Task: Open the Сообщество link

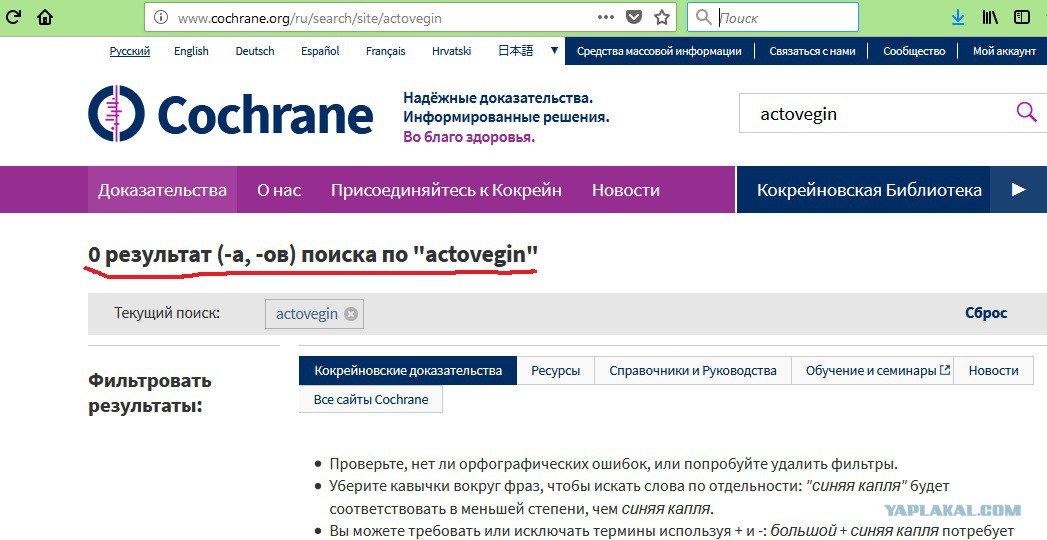Action: click(x=914, y=51)
